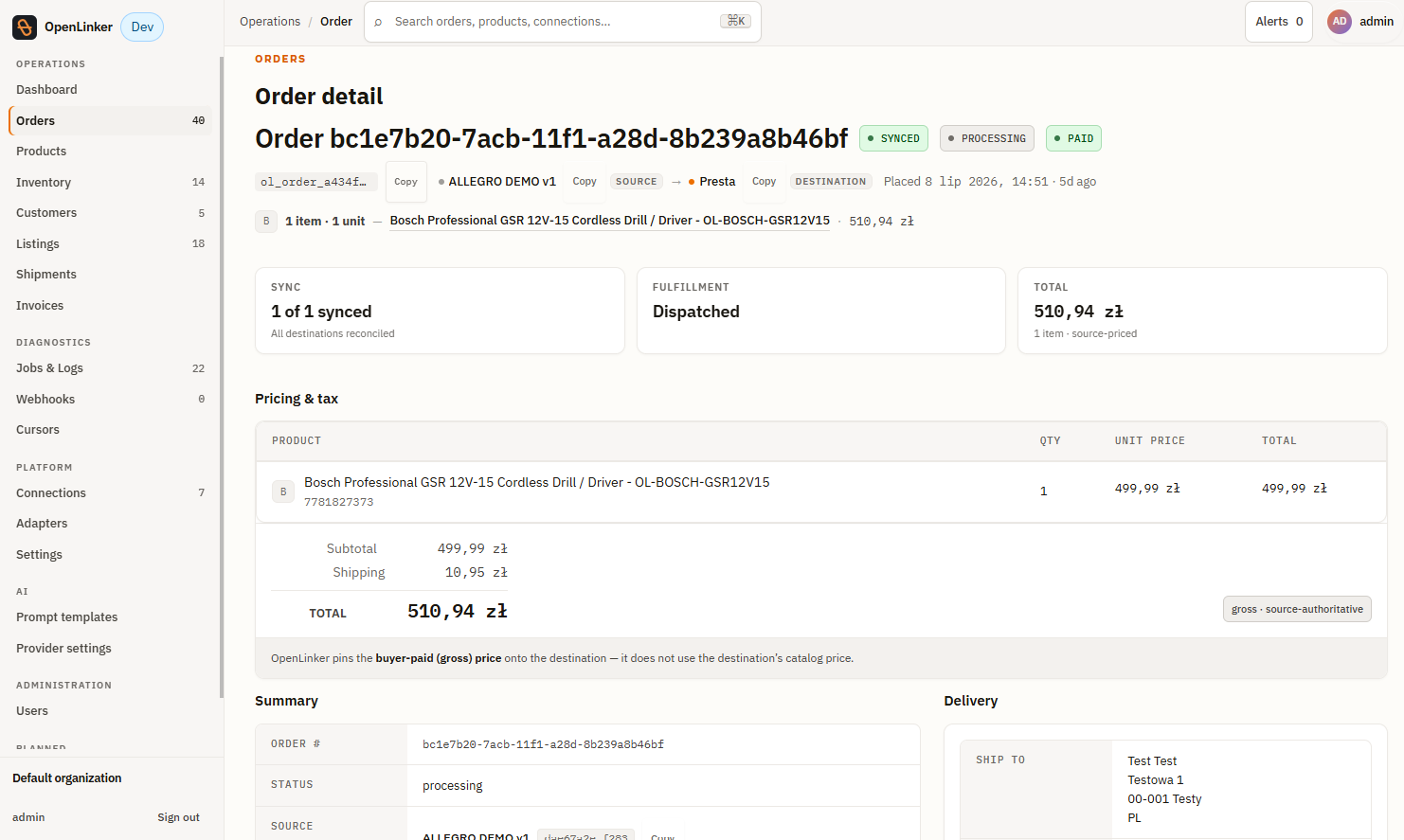Viewport: 1404px width, 840px height.
Task: Click ALLEGRO DEMO v1 connection name
Action: (502, 181)
